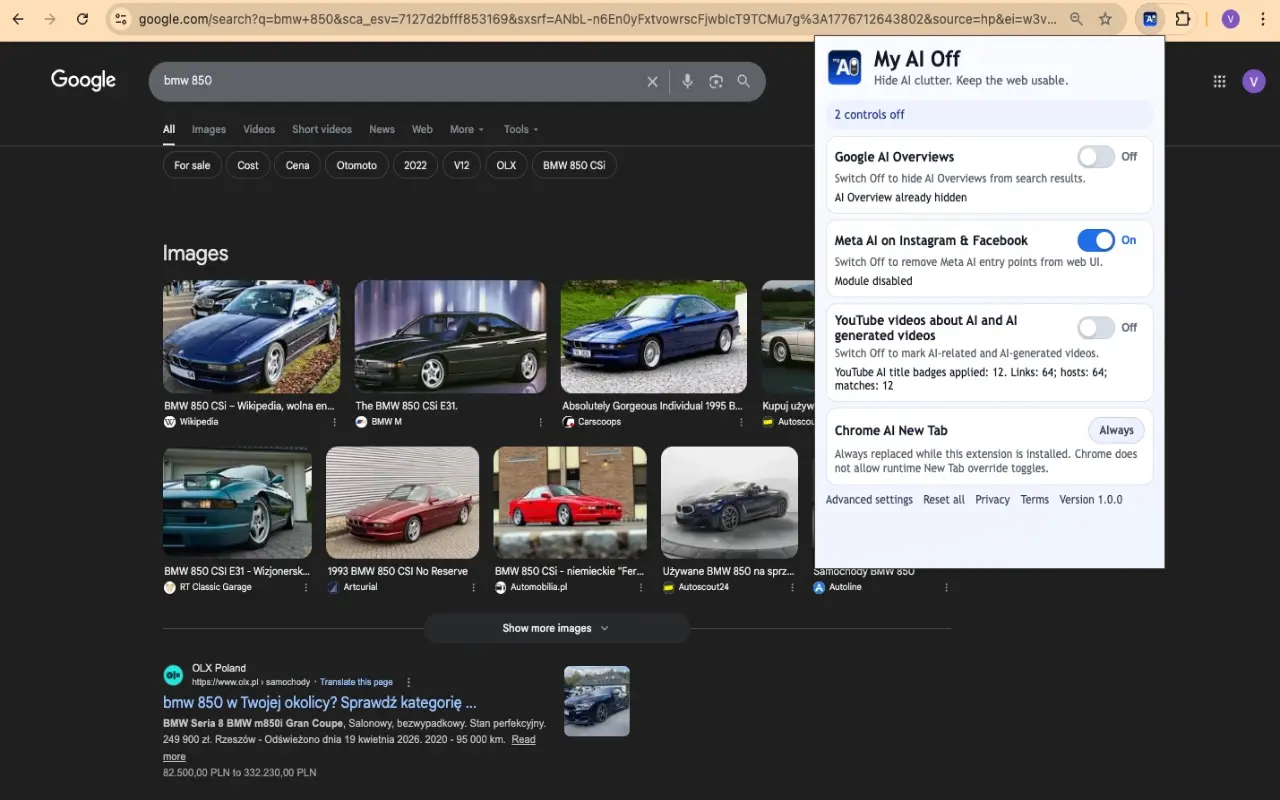Expand Show more images
This screenshot has height=800, width=1280.
557,628
